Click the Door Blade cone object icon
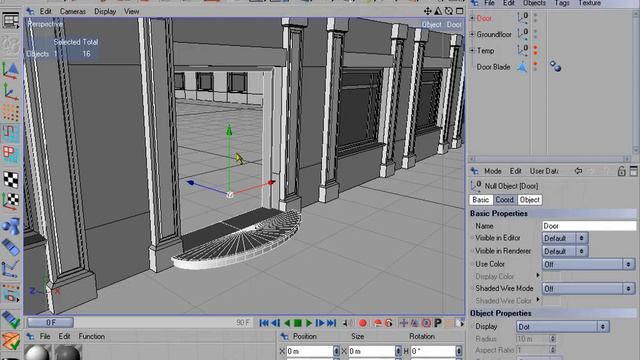The width and height of the screenshot is (640, 360). click(523, 67)
